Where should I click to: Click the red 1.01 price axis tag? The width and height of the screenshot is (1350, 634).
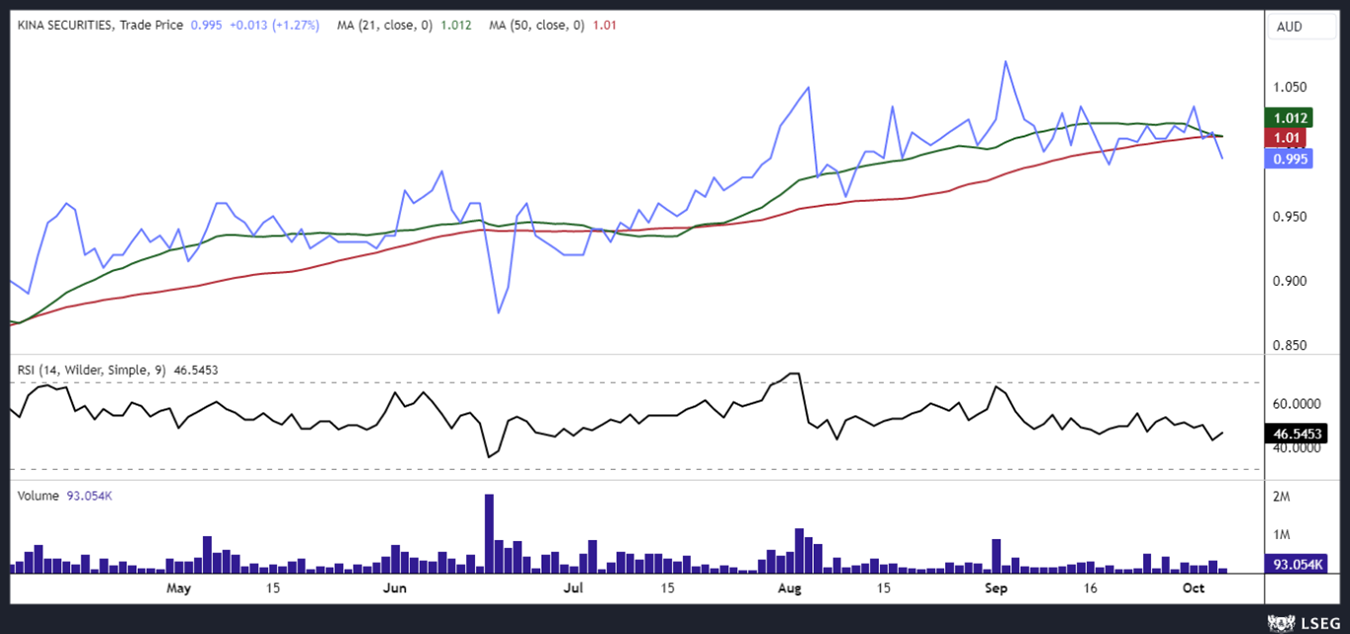pyautogui.click(x=1284, y=138)
